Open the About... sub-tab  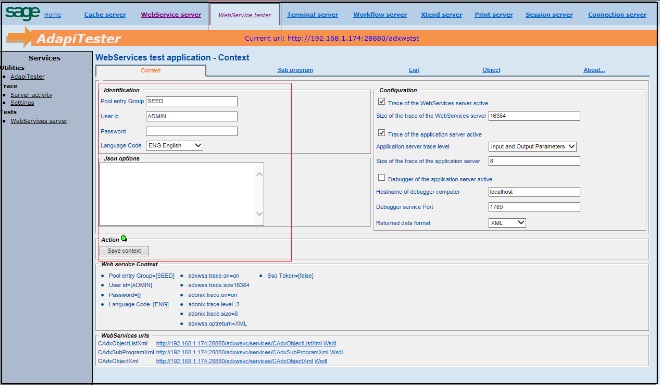[594, 70]
